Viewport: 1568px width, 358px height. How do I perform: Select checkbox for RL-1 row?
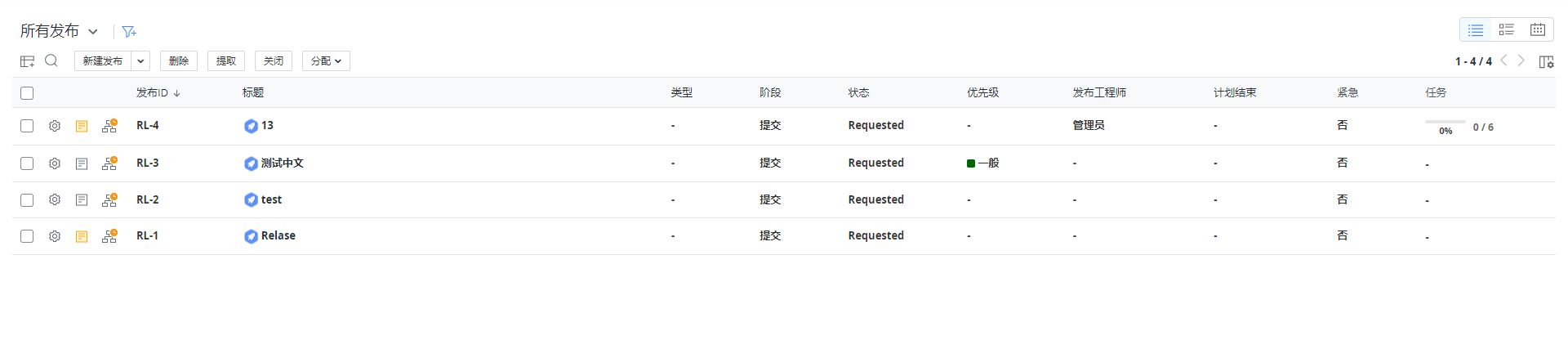coord(27,236)
